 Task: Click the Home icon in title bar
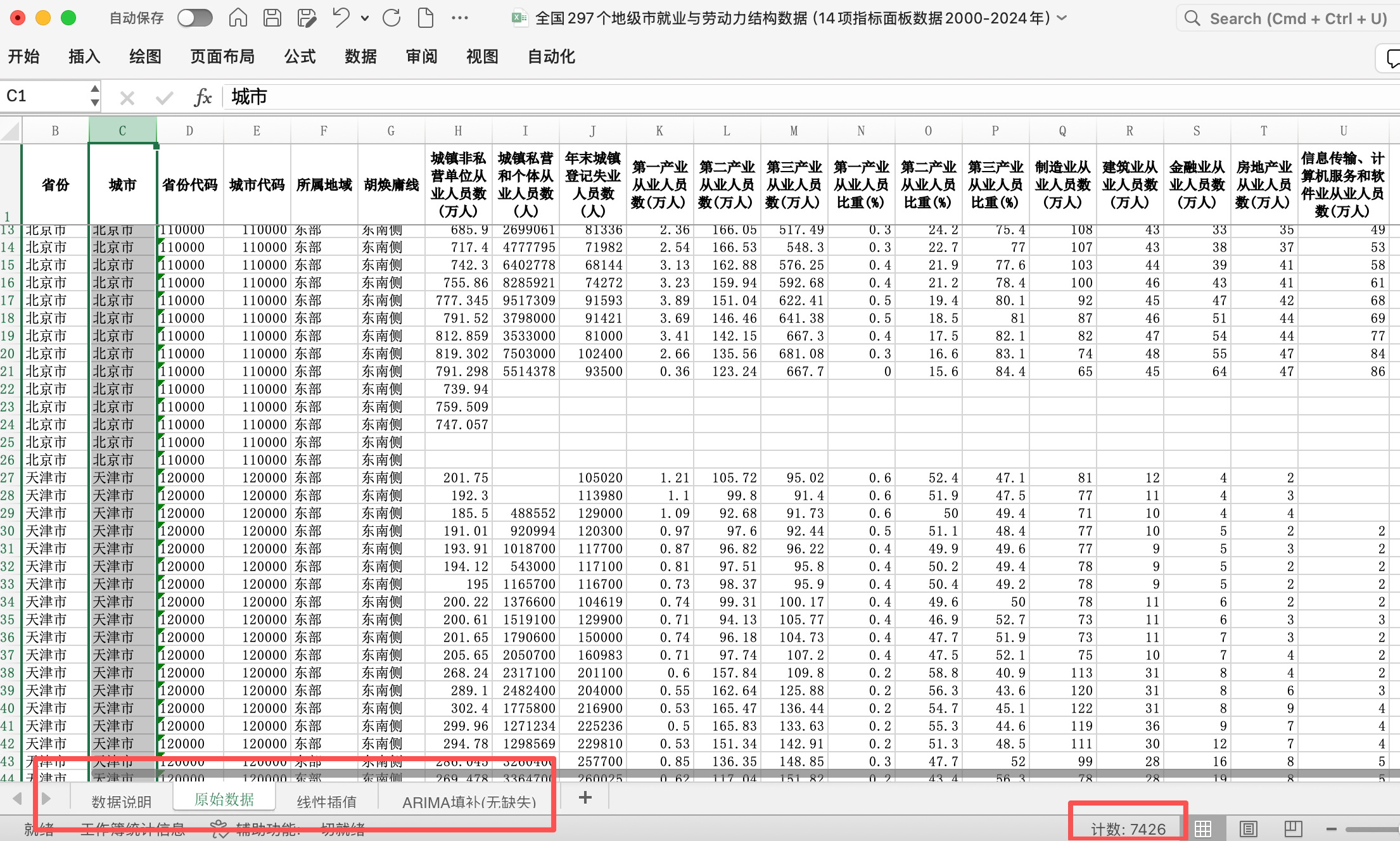(238, 18)
